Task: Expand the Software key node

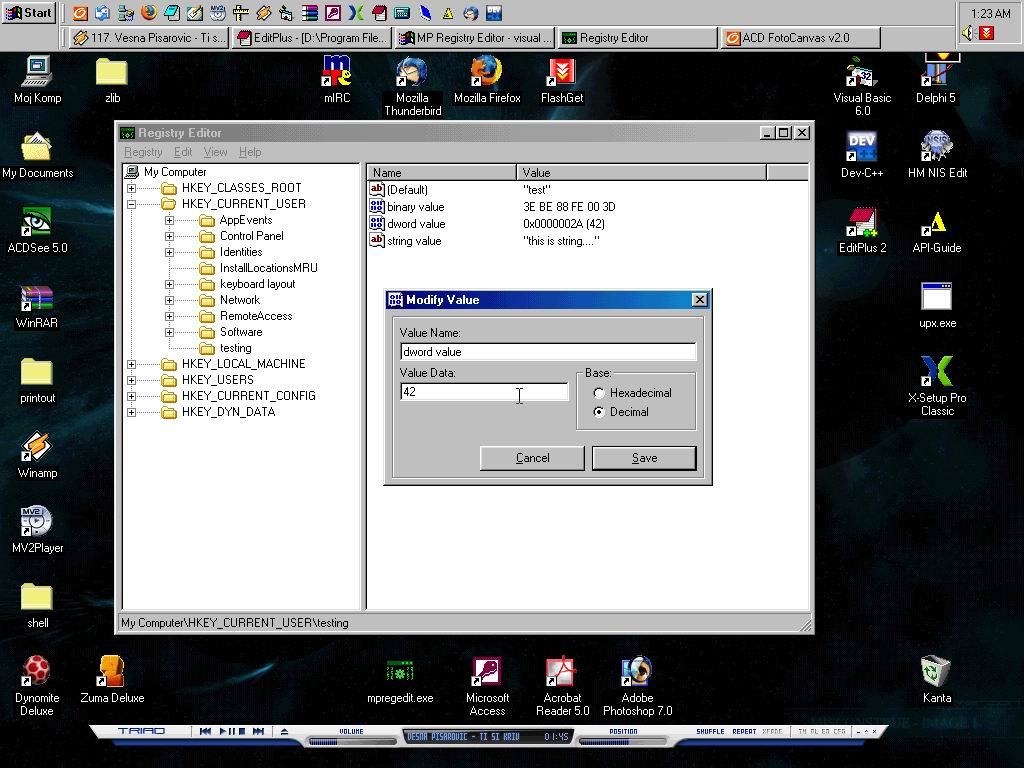Action: pyautogui.click(x=169, y=332)
